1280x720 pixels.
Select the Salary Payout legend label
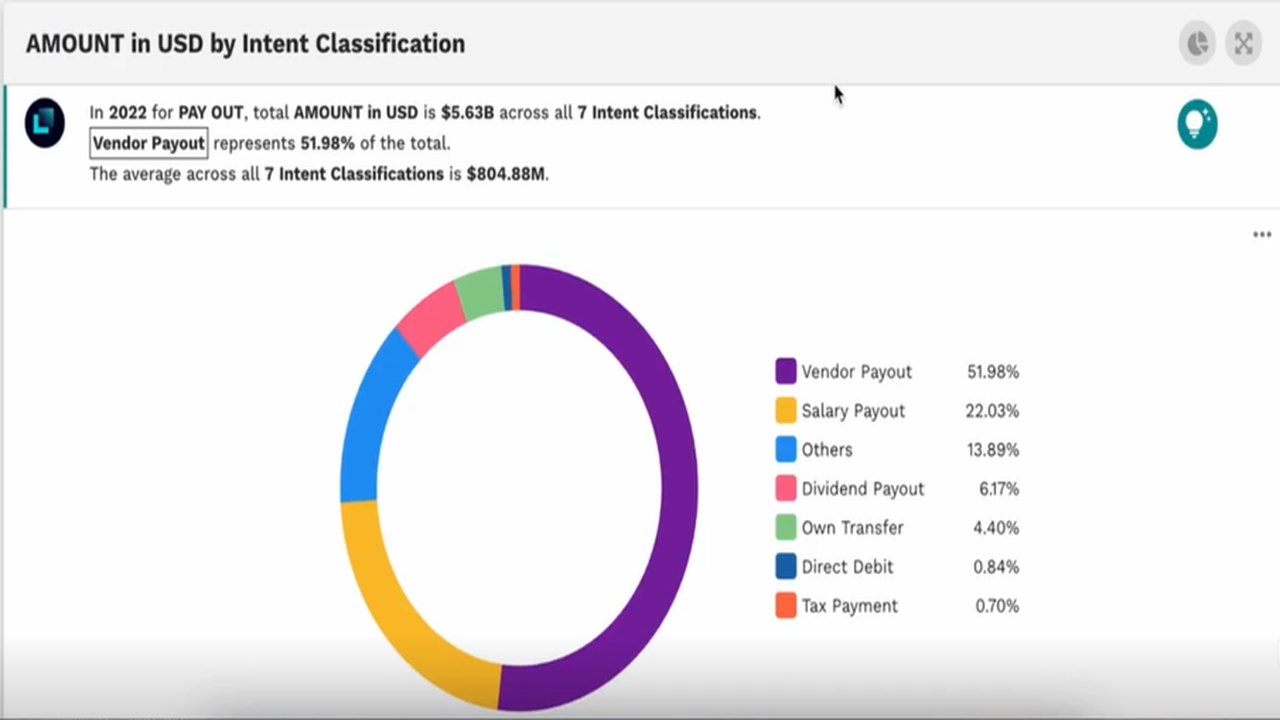(853, 411)
